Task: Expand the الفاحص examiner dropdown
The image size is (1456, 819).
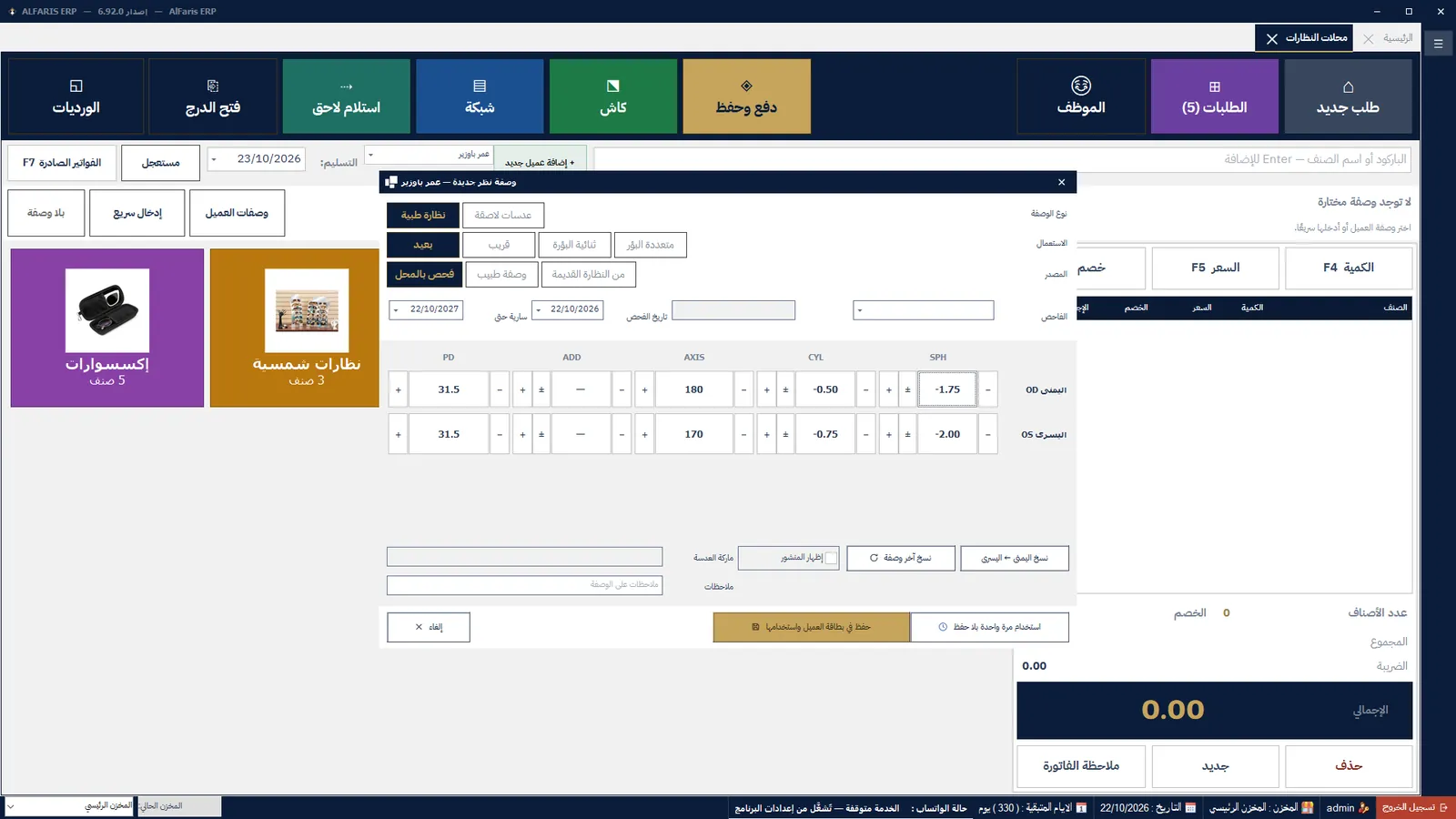Action: [x=859, y=310]
